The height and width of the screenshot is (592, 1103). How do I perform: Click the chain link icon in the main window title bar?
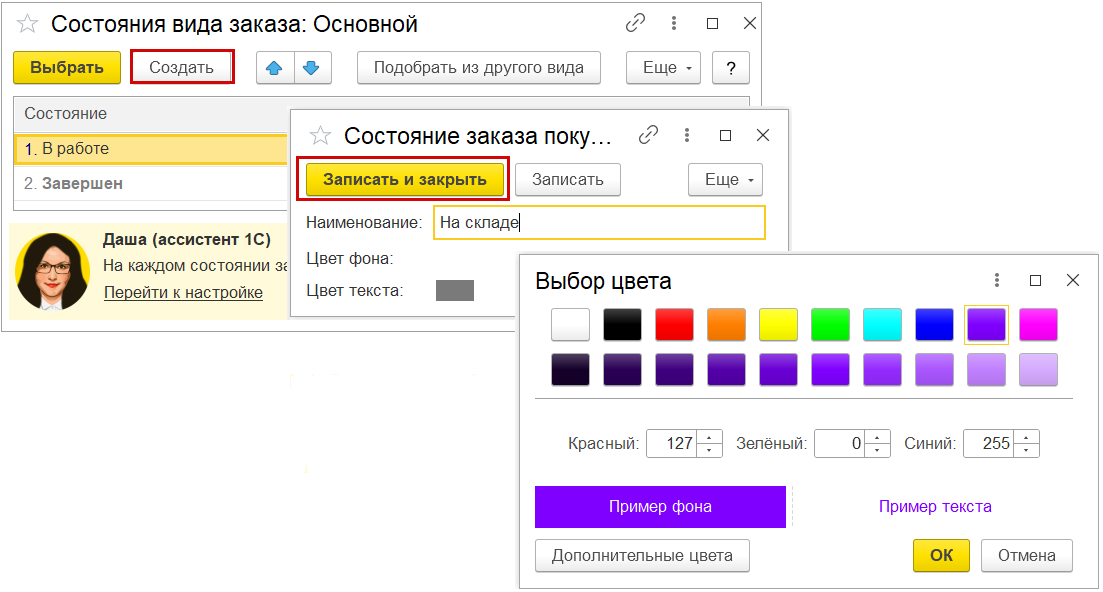coord(636,22)
